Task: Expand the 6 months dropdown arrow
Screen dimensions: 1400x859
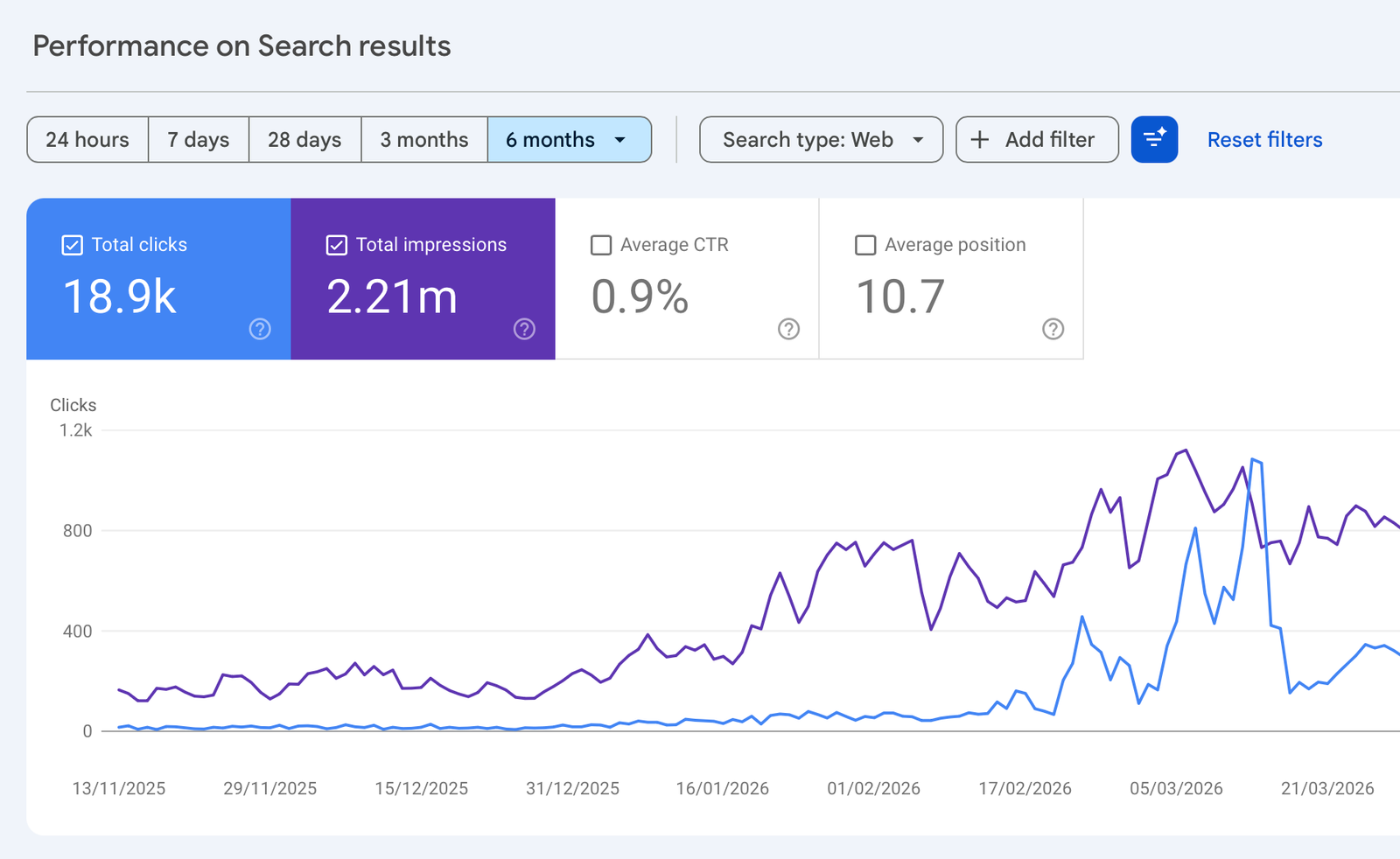Action: 620,140
